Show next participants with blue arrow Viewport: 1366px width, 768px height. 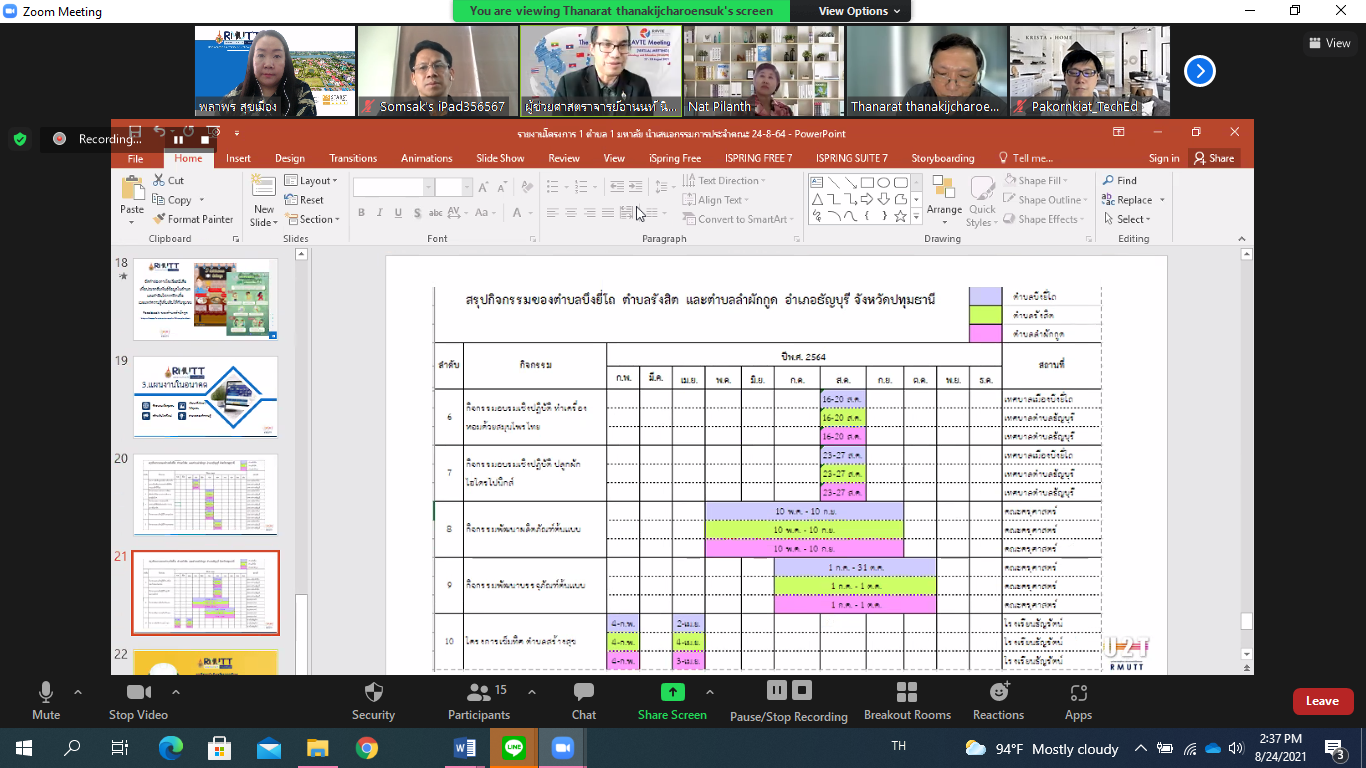[1200, 71]
